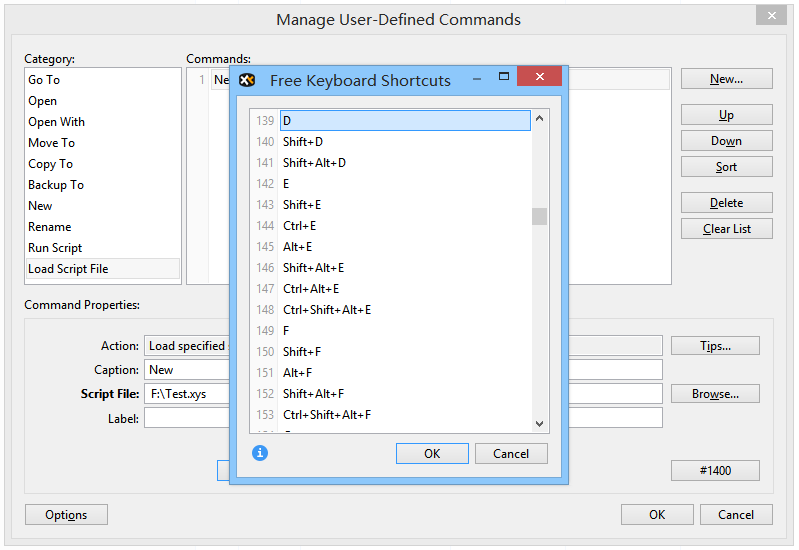The image size is (799, 550).
Task: Minimize the Free Keyboard Shortcuts dialog
Action: coord(477,78)
